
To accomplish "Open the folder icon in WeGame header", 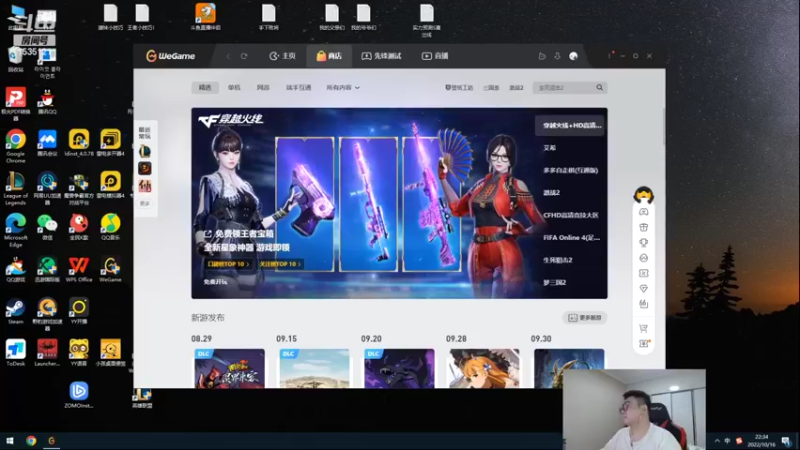I will [542, 56].
